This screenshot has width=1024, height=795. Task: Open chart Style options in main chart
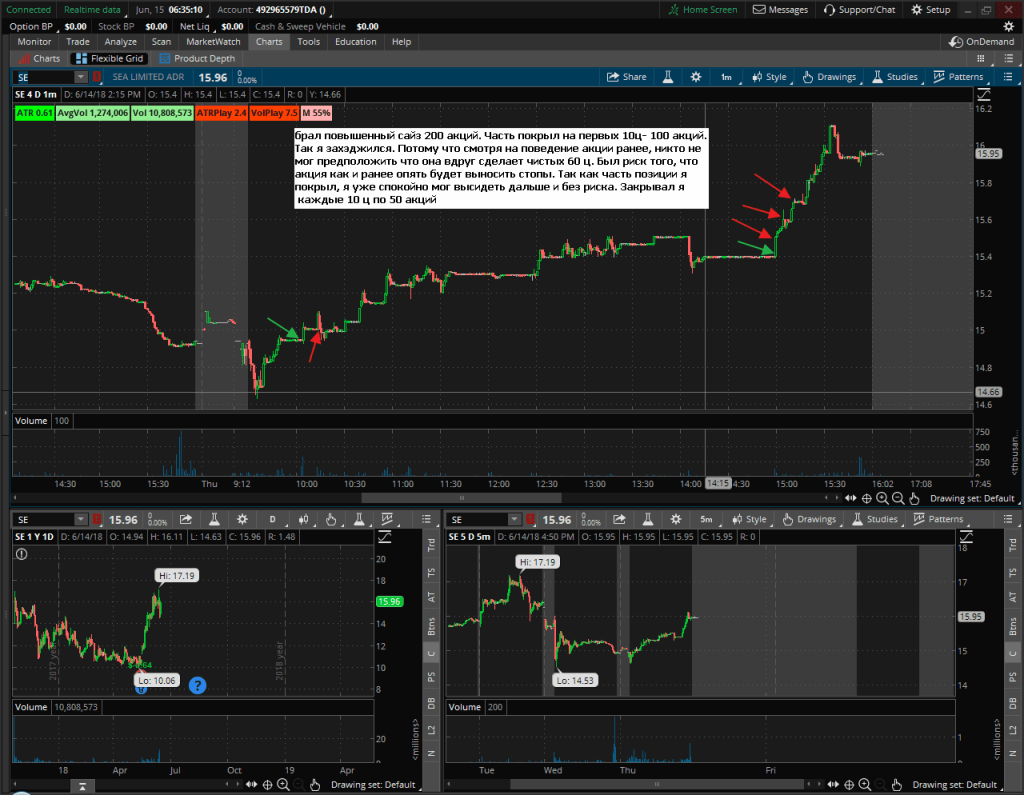click(x=768, y=77)
